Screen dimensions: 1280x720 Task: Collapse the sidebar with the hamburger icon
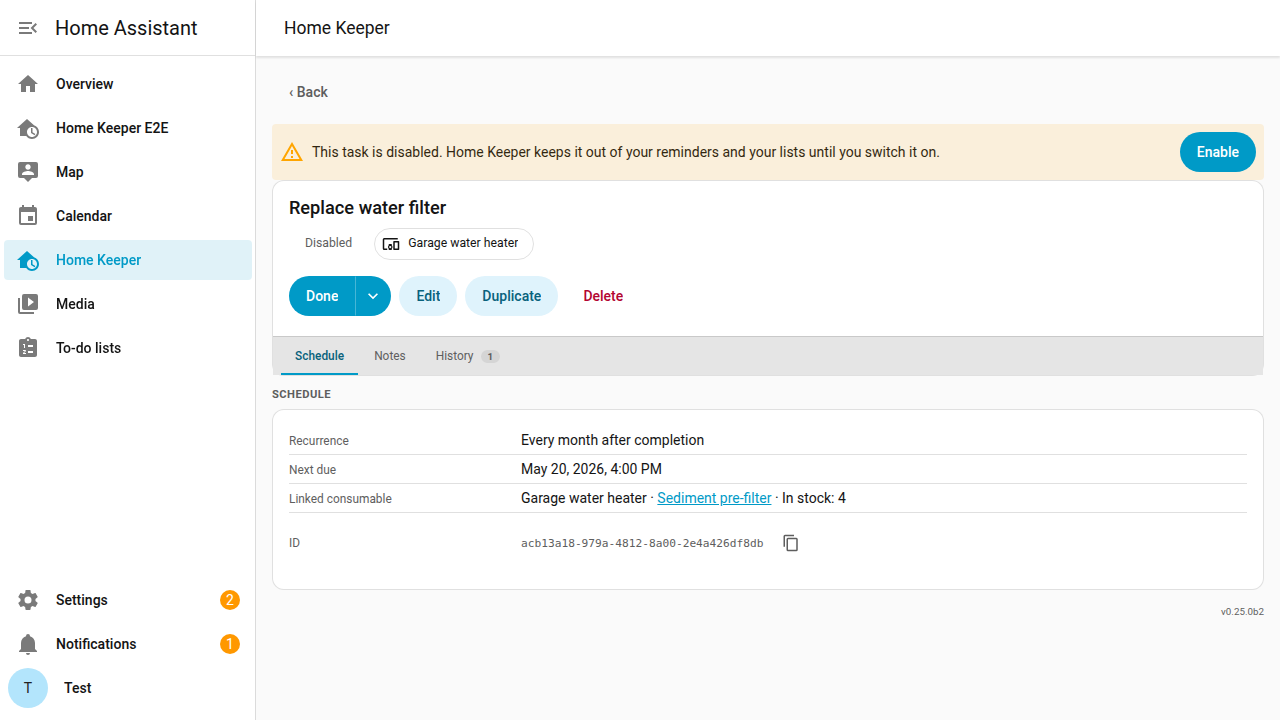(28, 28)
